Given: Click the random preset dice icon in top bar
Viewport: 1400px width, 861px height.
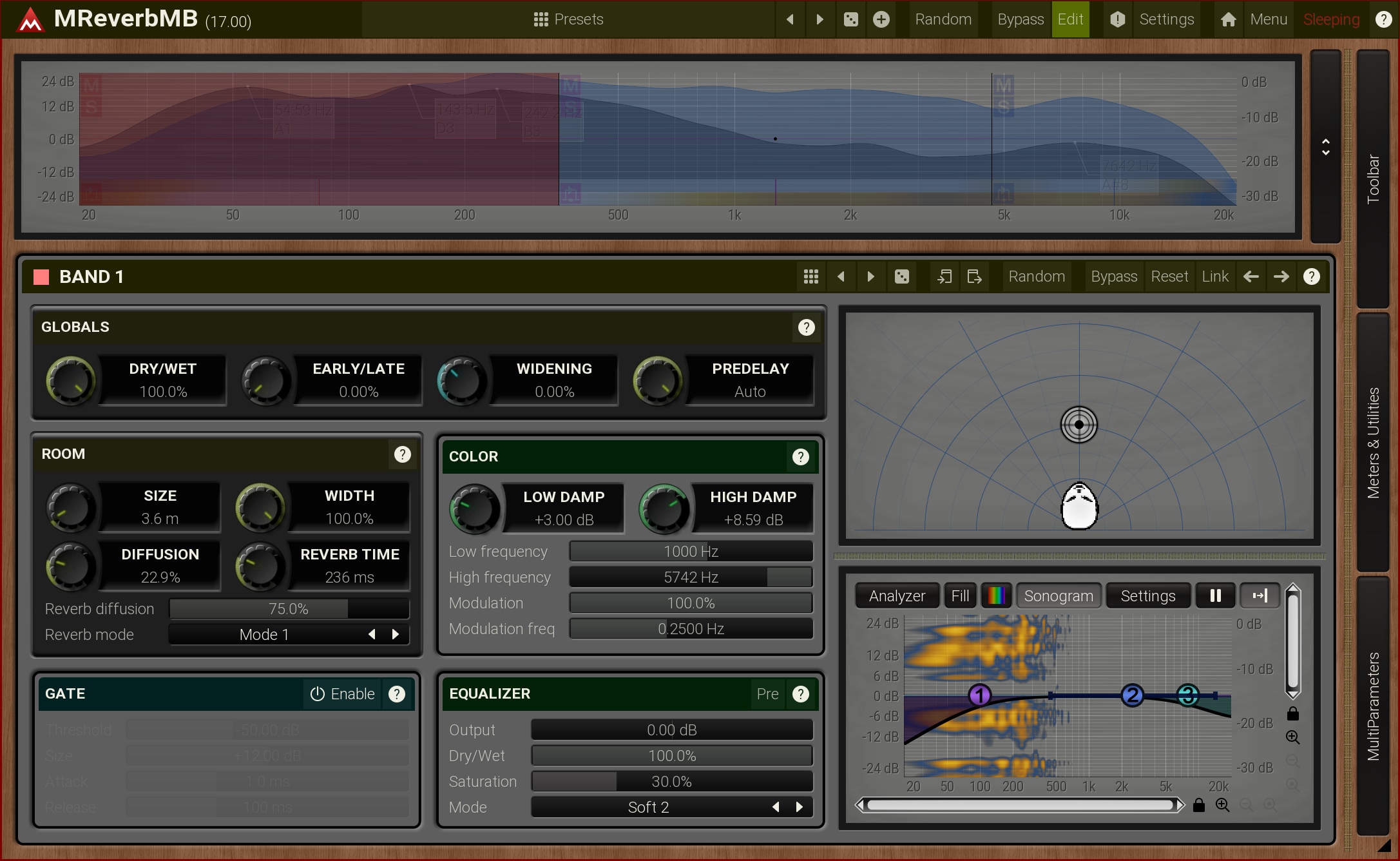Looking at the screenshot, I should pos(850,19).
